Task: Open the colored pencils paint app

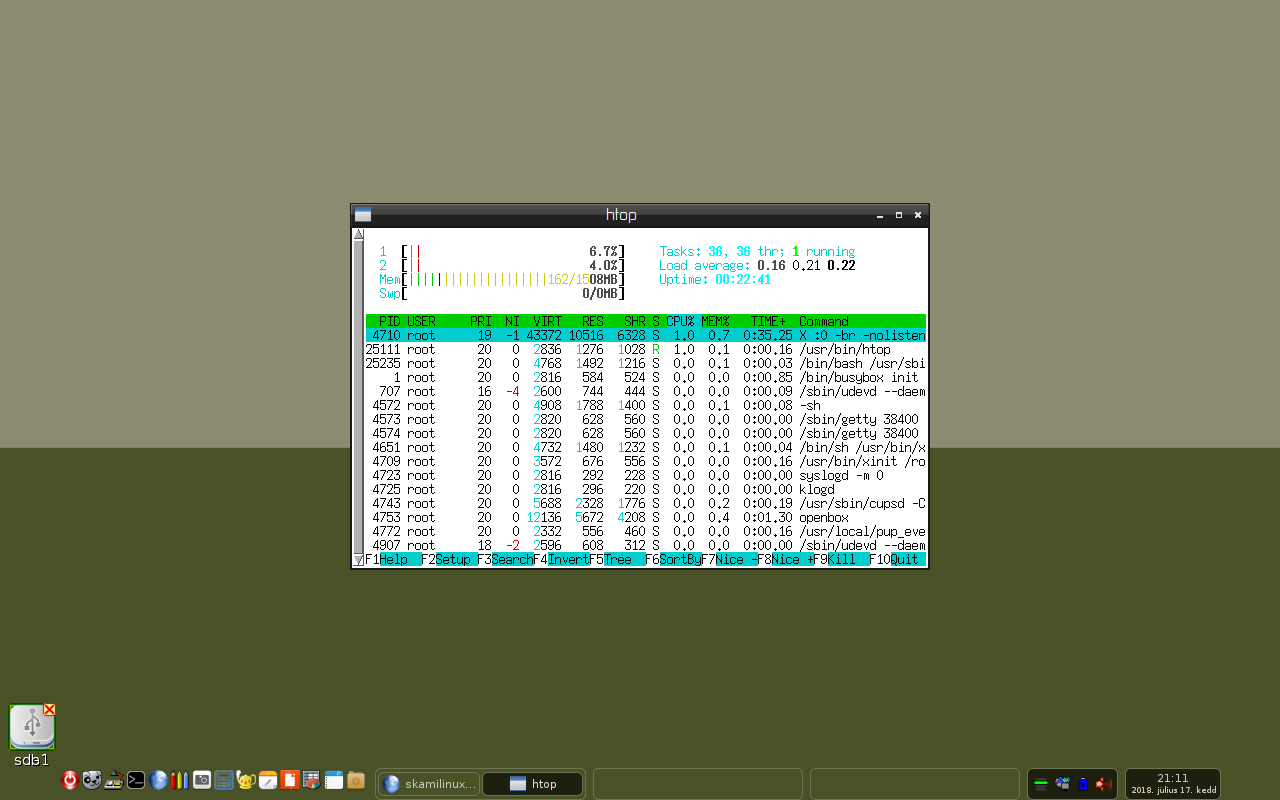Action: coord(180,780)
